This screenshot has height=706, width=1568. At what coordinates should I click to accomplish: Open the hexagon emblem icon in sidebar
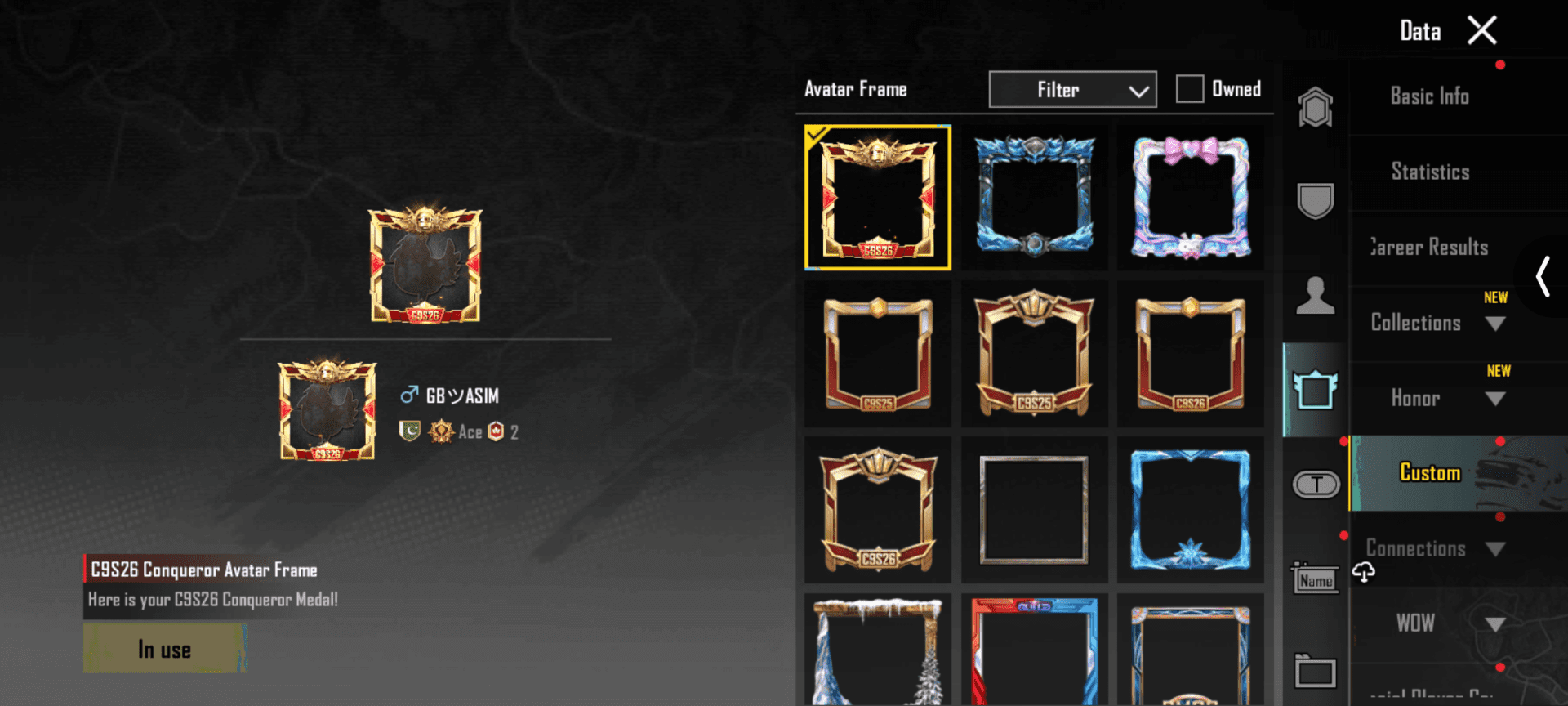click(1315, 107)
